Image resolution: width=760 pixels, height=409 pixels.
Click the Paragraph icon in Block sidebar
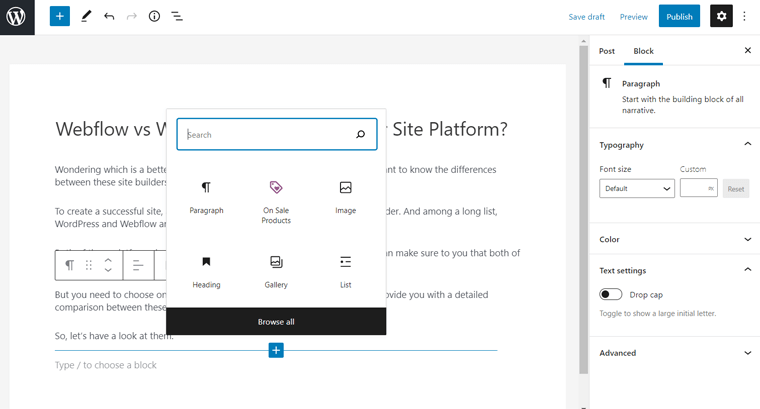pos(606,83)
